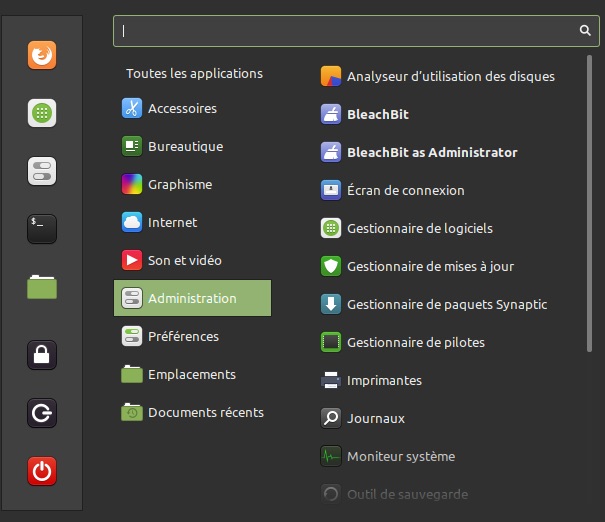Click the applications list vertical scrollbar
Screen dimensions: 605x522
pos(590,200)
